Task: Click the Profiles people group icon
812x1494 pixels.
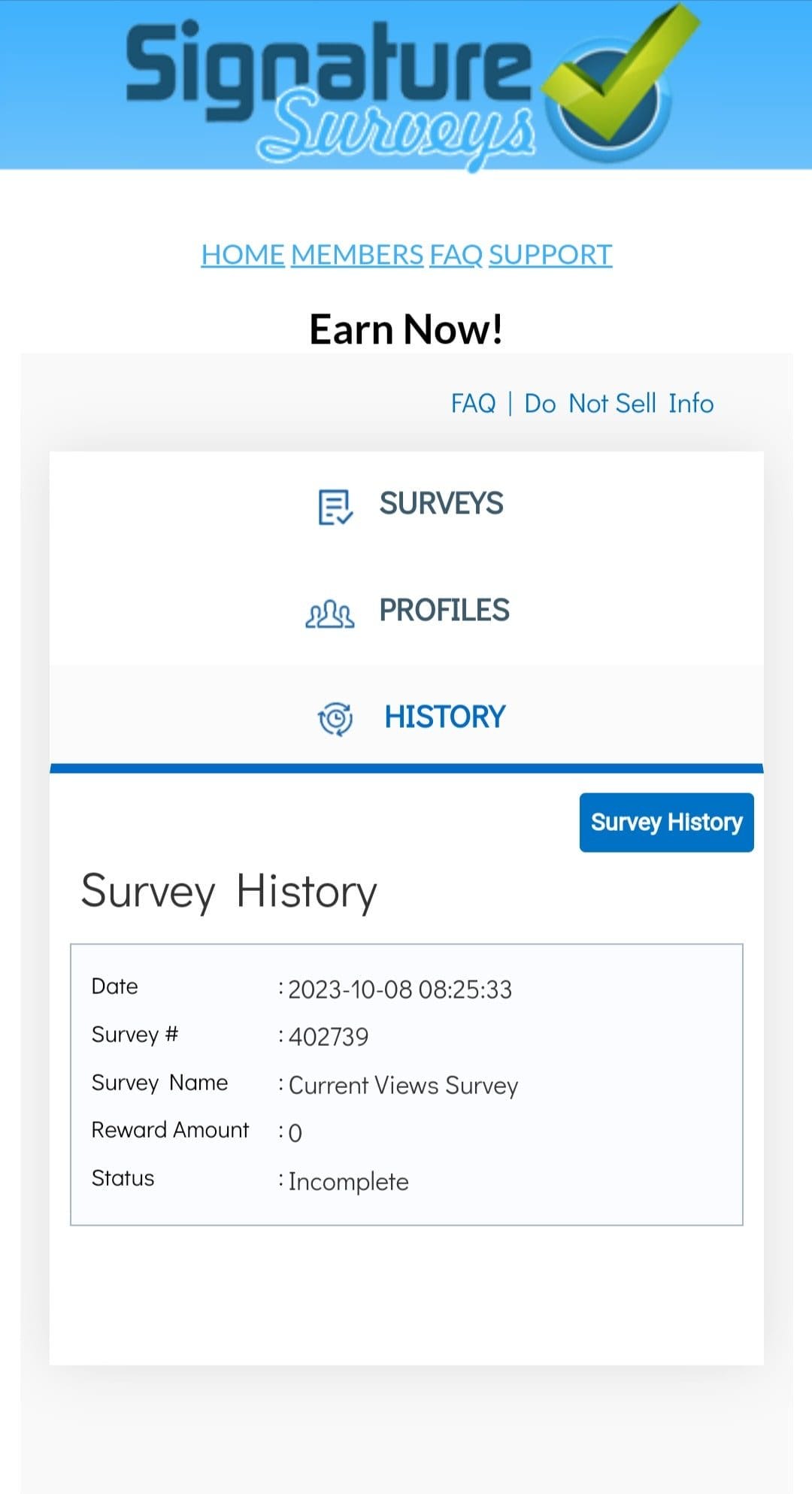Action: [x=330, y=614]
